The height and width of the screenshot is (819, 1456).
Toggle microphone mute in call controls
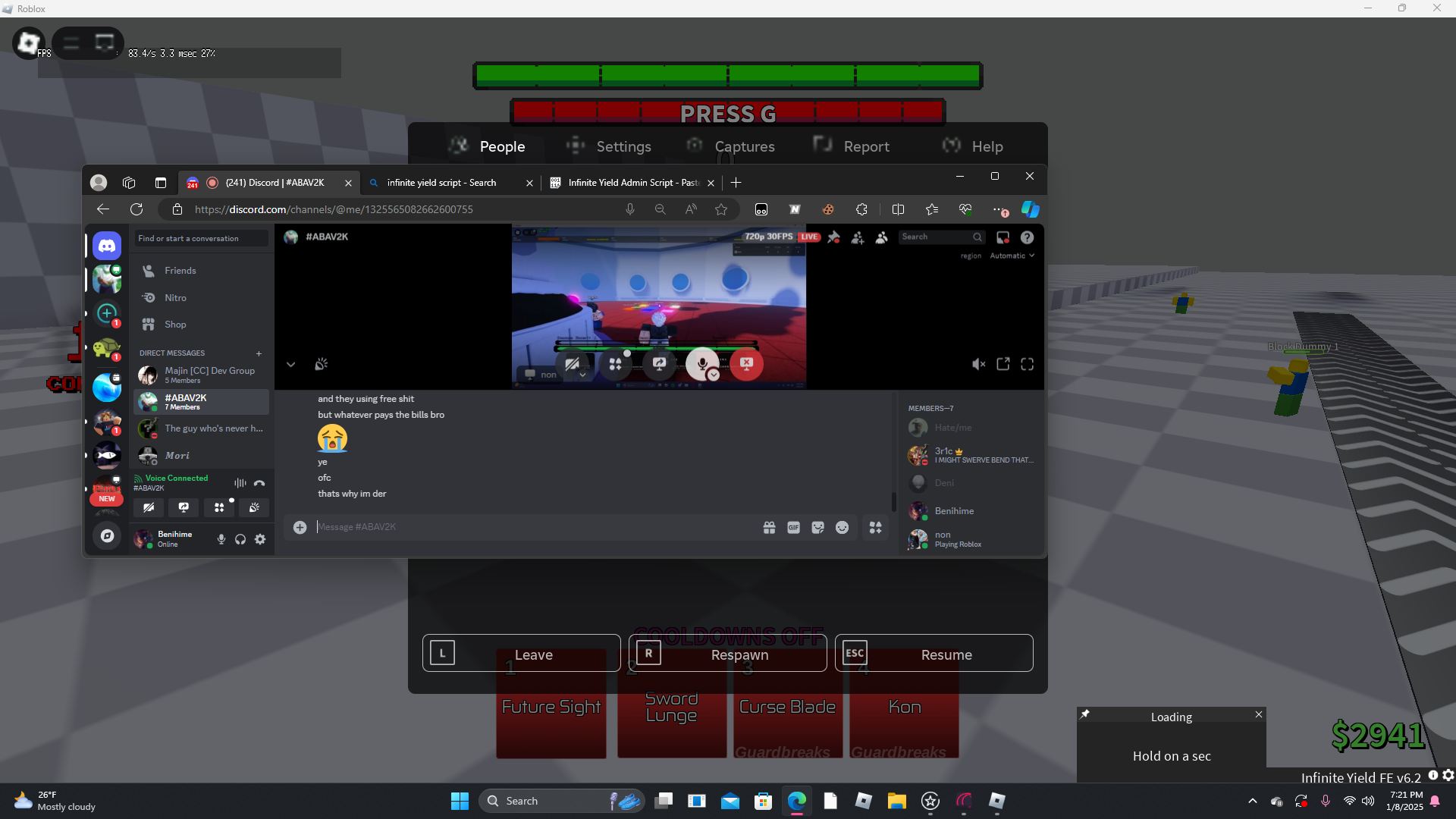[x=701, y=363]
